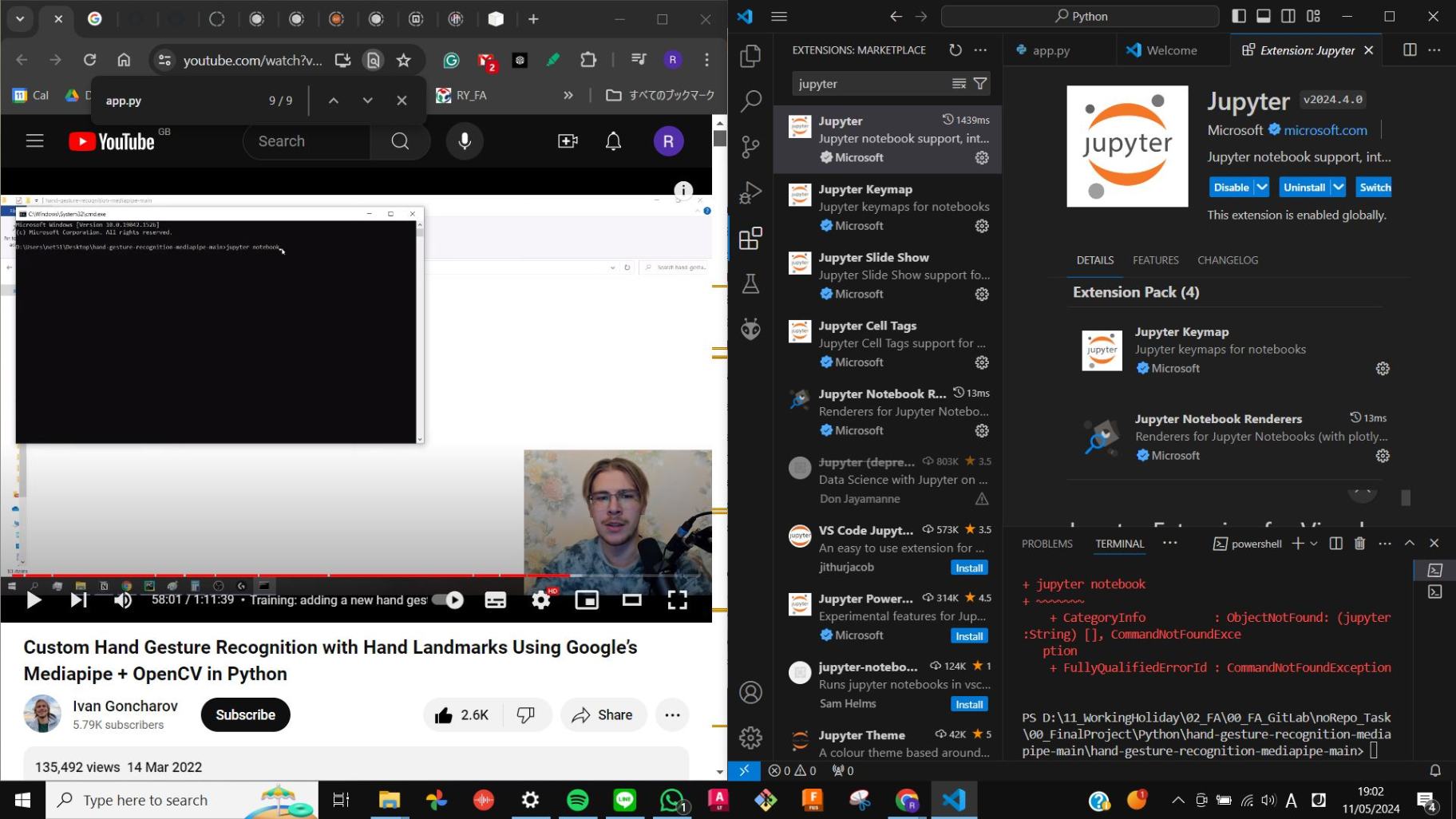Open manage gear for Jupyter Keymap in list
This screenshot has height=819, width=1456.
coord(982,226)
